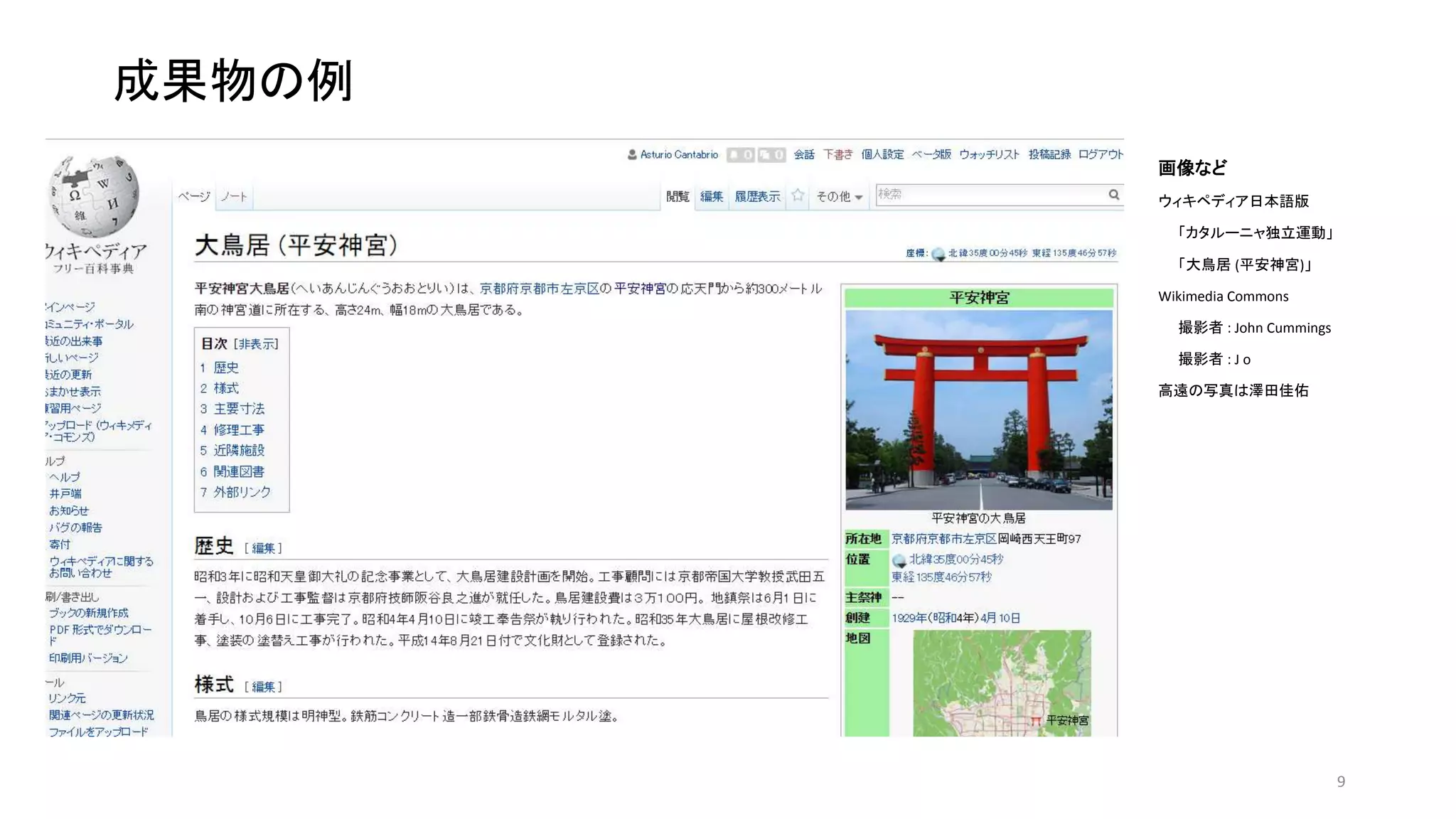Open the 投稿記録 contributions link

[1049, 154]
